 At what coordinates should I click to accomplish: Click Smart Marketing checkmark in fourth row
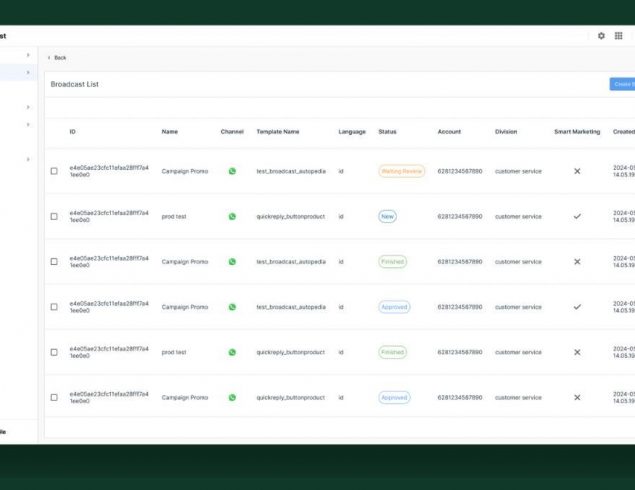coord(577,307)
